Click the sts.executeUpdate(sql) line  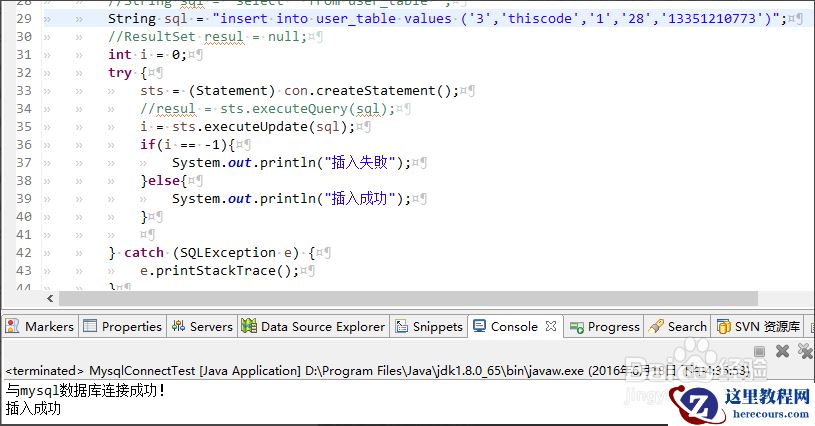point(247,127)
